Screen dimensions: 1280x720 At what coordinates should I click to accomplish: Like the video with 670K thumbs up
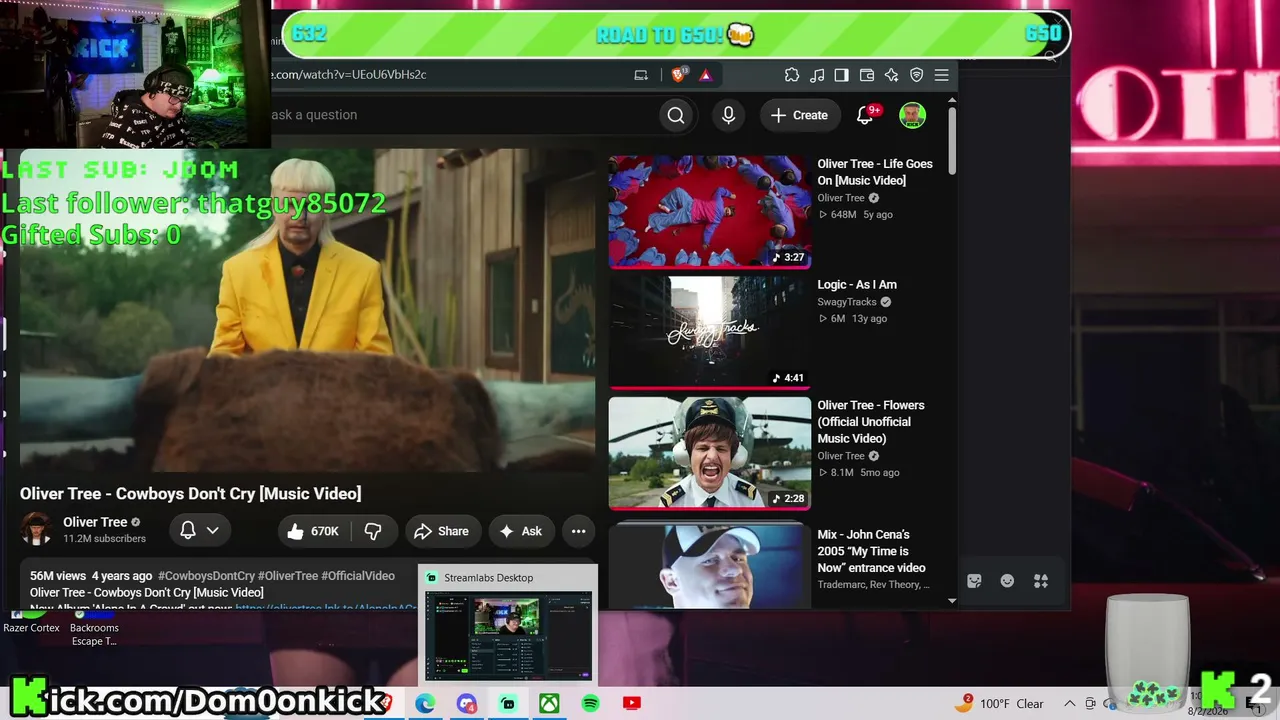click(314, 531)
